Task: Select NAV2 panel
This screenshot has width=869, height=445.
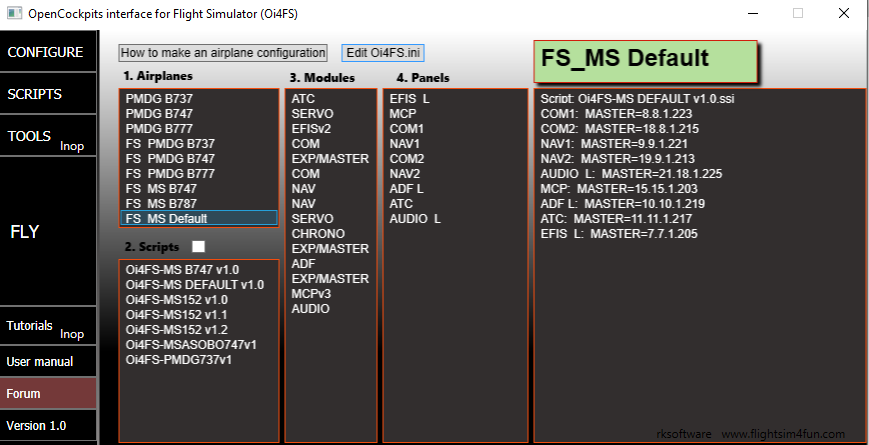Action: [455, 173]
